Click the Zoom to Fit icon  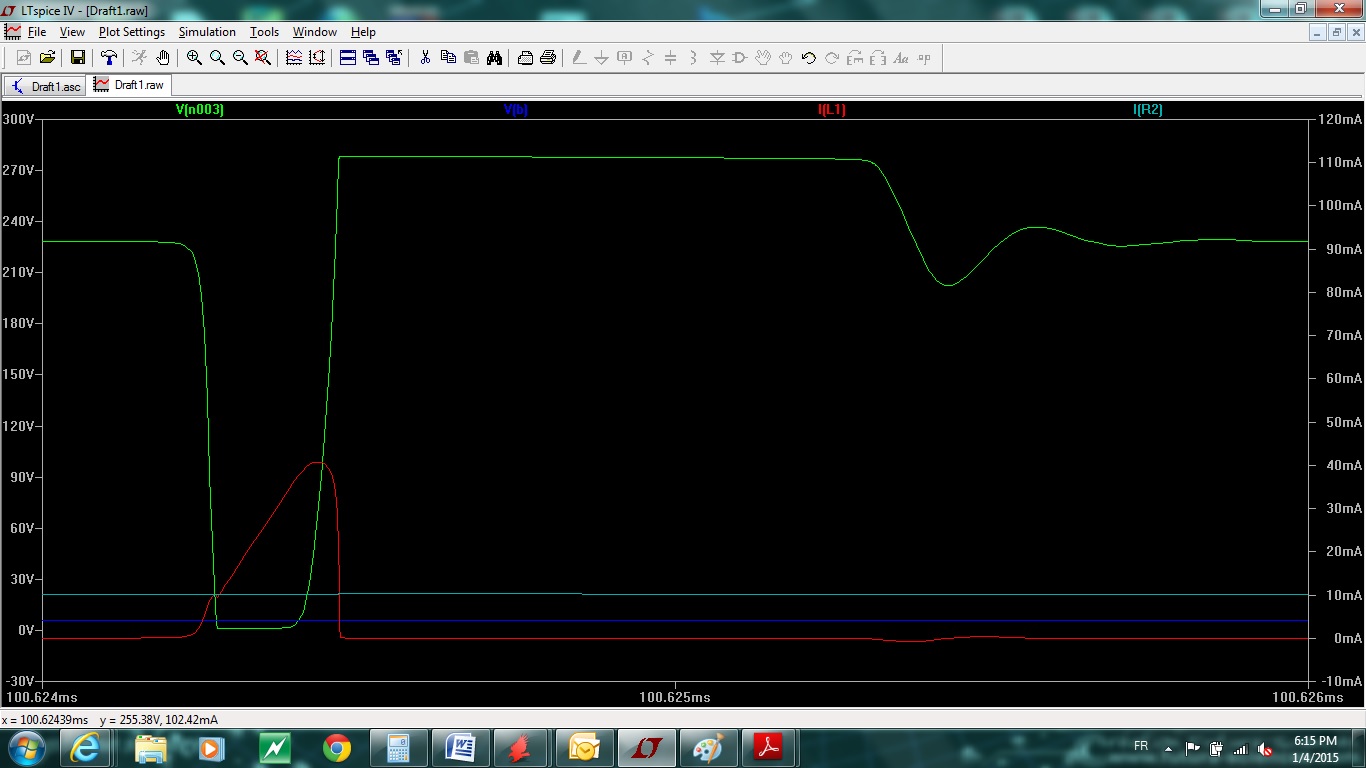[x=263, y=58]
